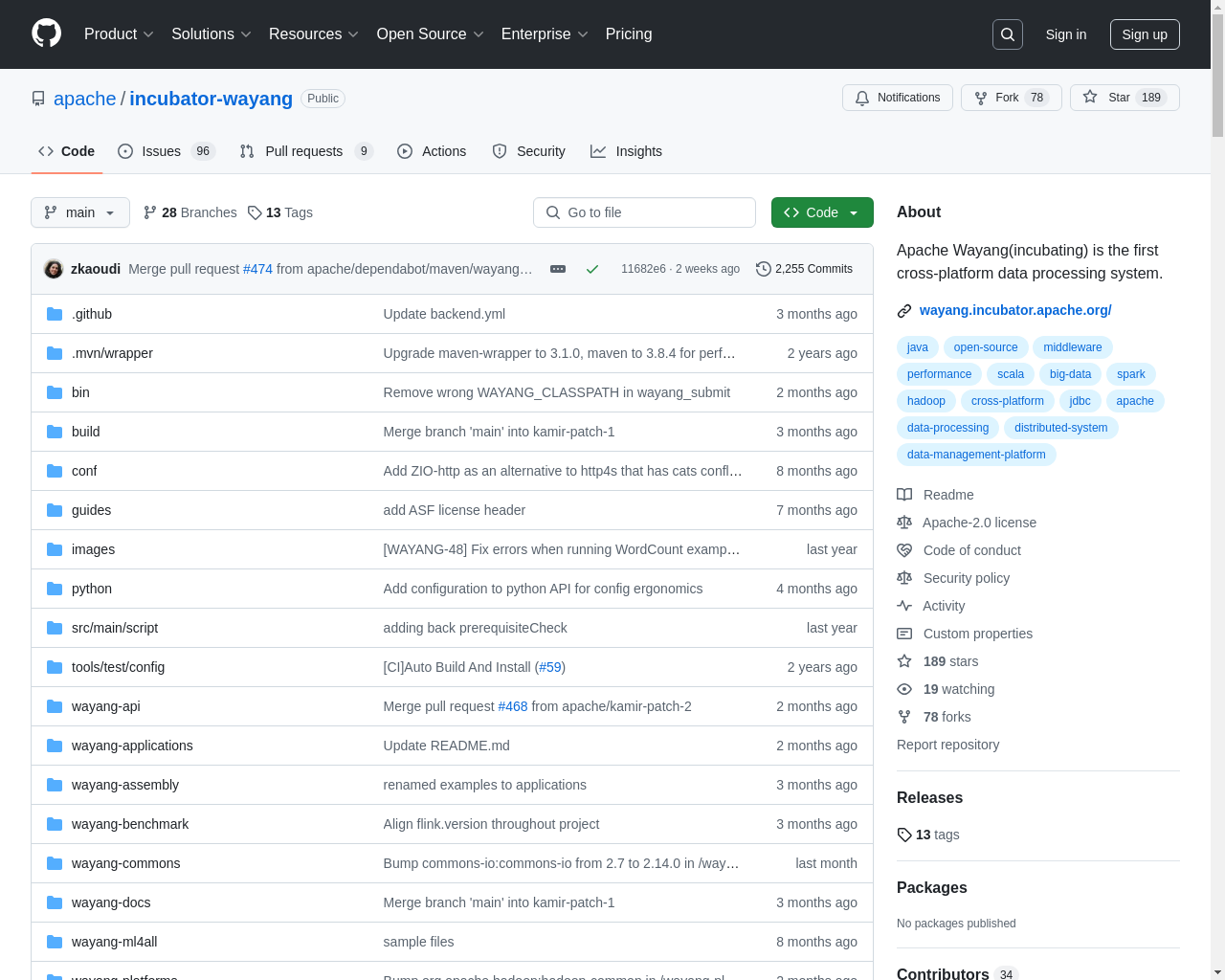This screenshot has height=980, width=1225.
Task: Open the tools/test/config folder
Action: [118, 667]
